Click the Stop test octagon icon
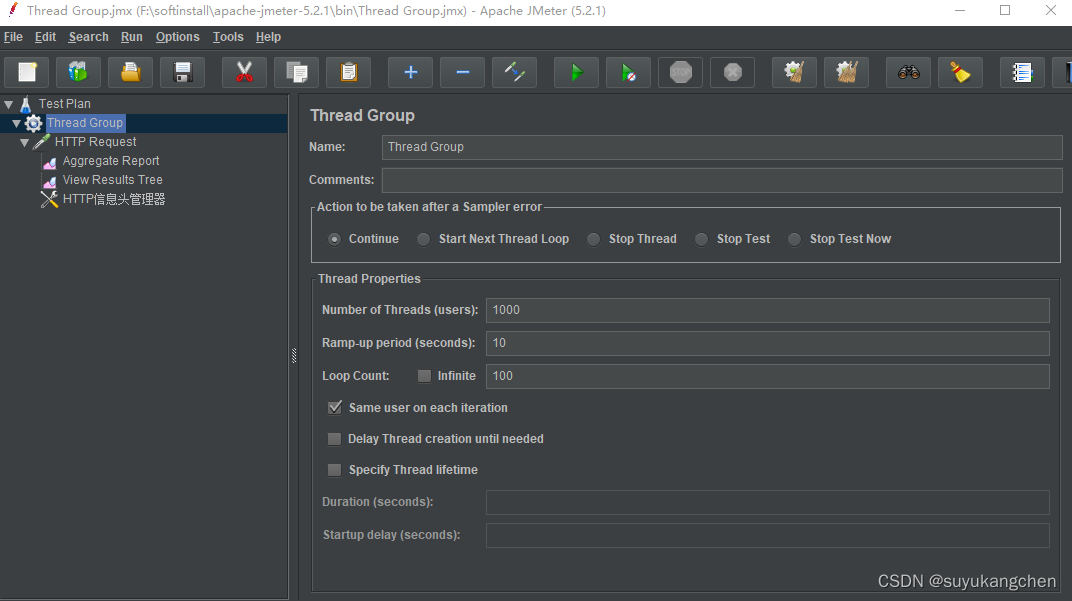The height and width of the screenshot is (601, 1072). pyautogui.click(x=681, y=72)
